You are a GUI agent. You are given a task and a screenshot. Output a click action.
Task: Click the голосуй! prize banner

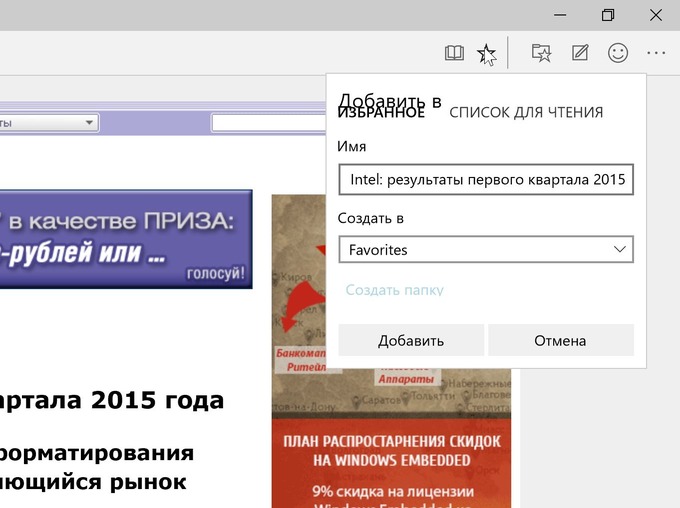tap(126, 239)
